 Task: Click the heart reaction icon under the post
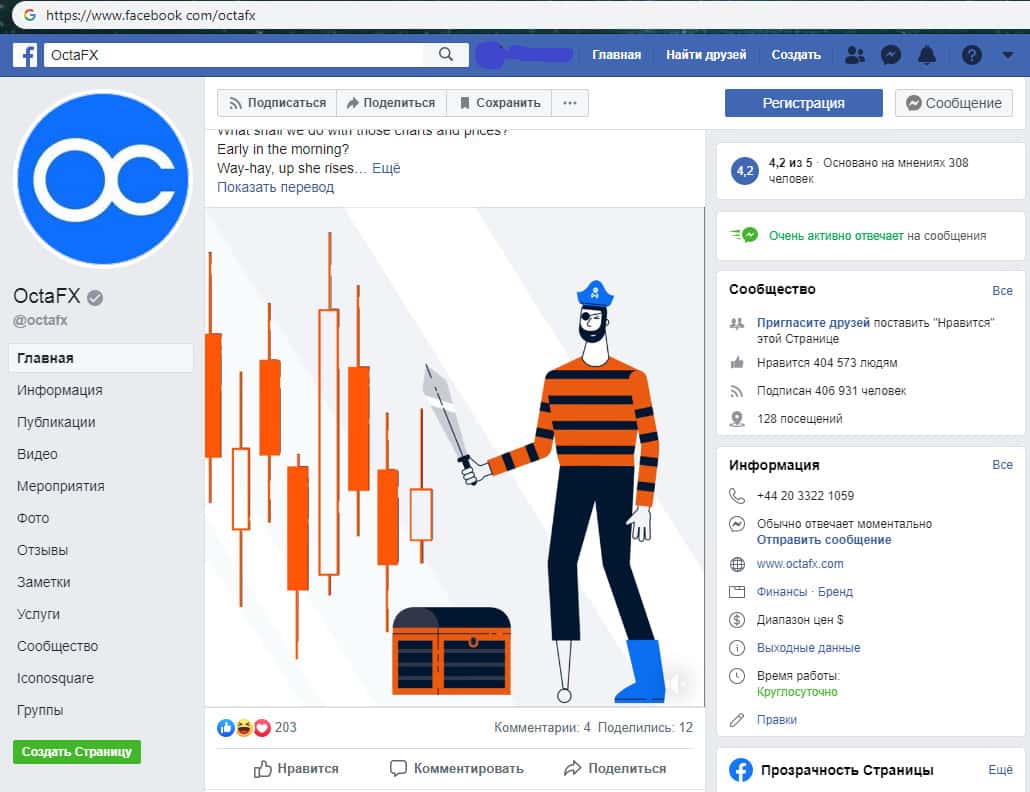[262, 728]
